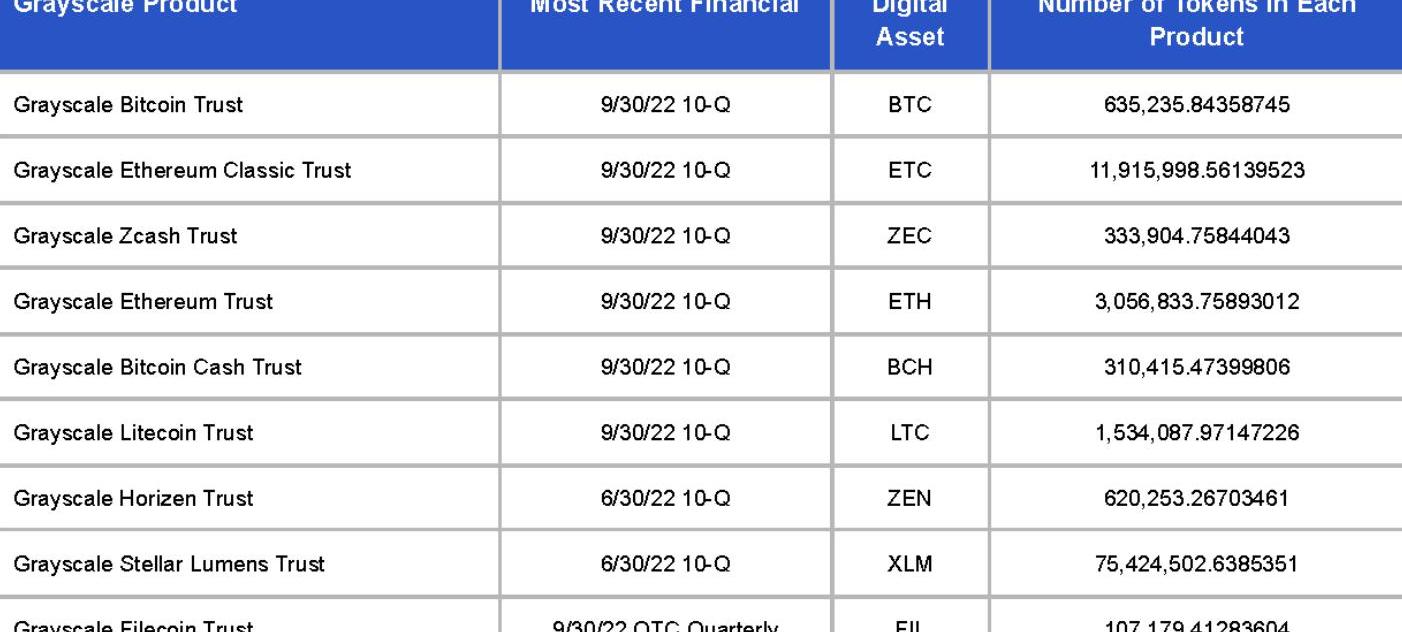Select the Grayscale Ethereum Trust cell
Image resolution: width=1402 pixels, height=632 pixels.
[143, 302]
